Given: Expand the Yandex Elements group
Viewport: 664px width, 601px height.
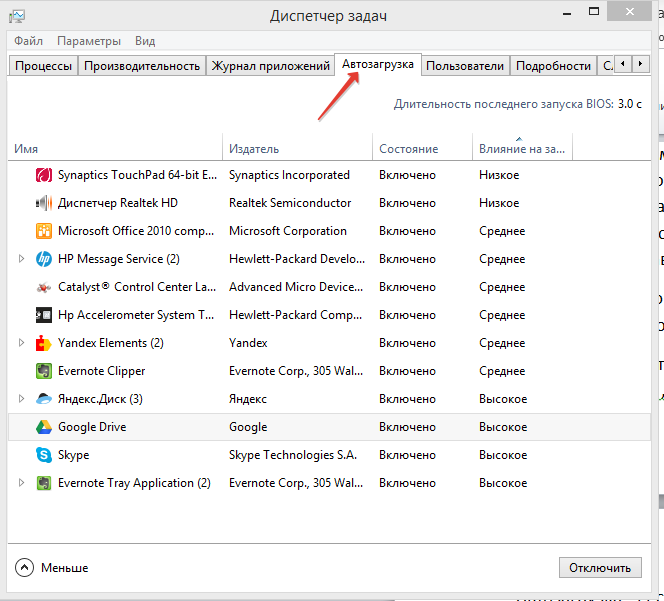Looking at the screenshot, I should click(21, 343).
